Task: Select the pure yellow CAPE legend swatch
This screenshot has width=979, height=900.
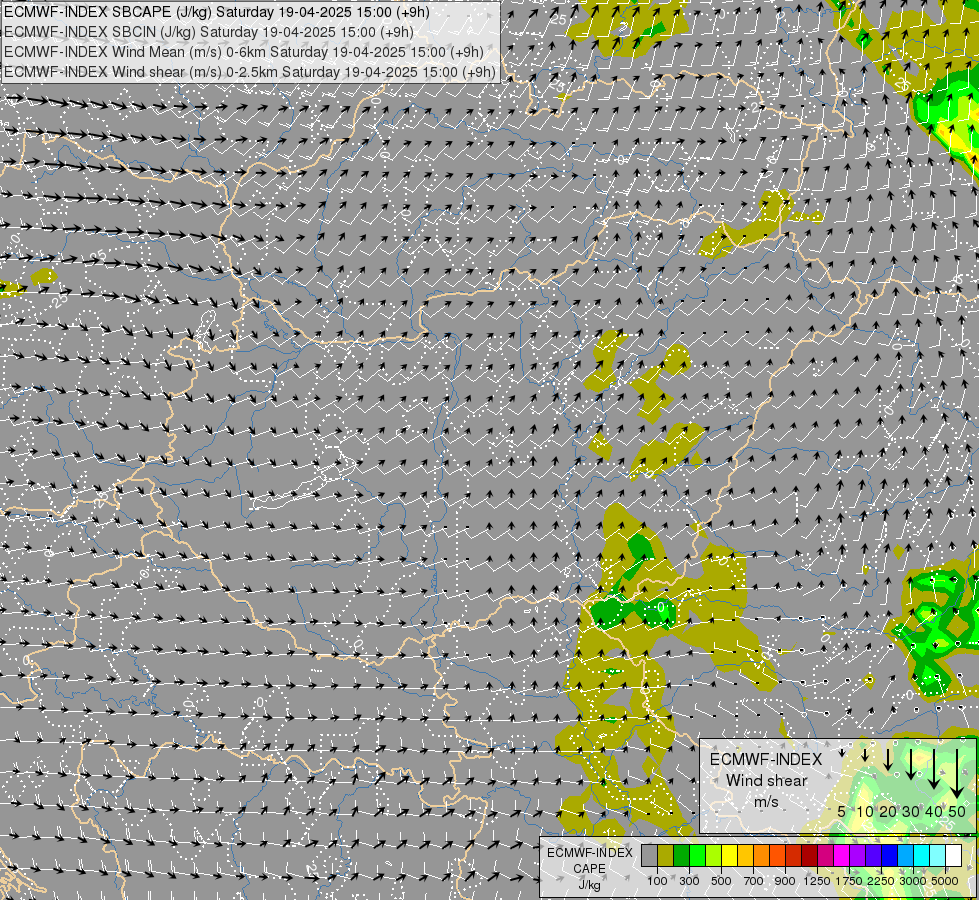Action: point(729,855)
